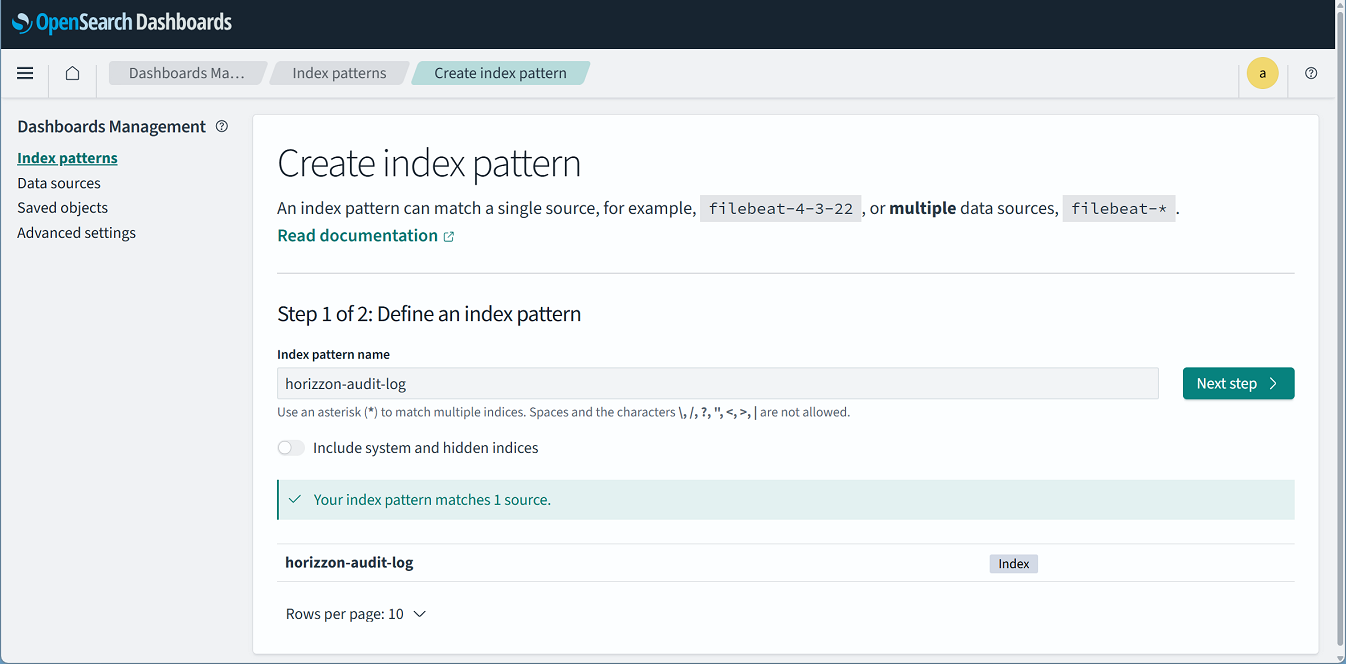
Task: Click the Next step button
Action: pos(1238,383)
